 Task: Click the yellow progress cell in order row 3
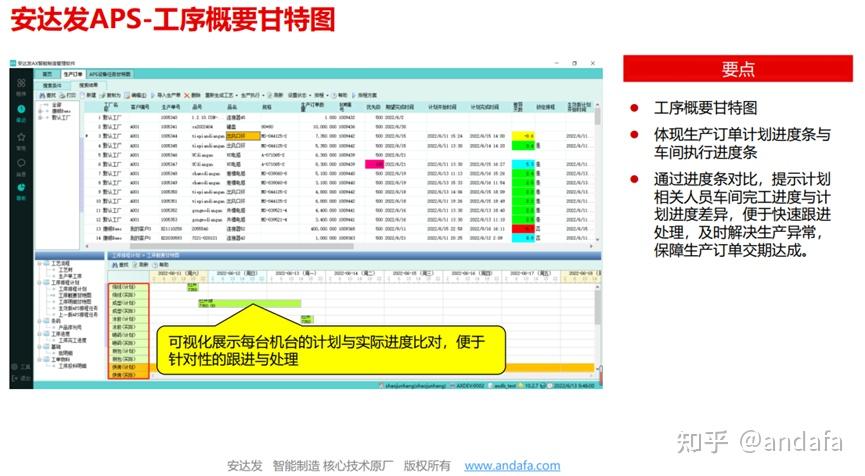[522, 136]
